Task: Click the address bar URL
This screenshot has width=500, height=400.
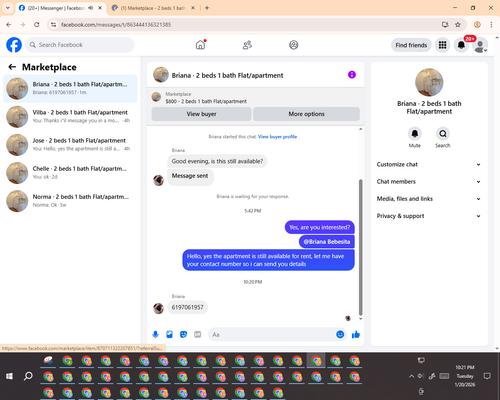Action: (x=116, y=25)
